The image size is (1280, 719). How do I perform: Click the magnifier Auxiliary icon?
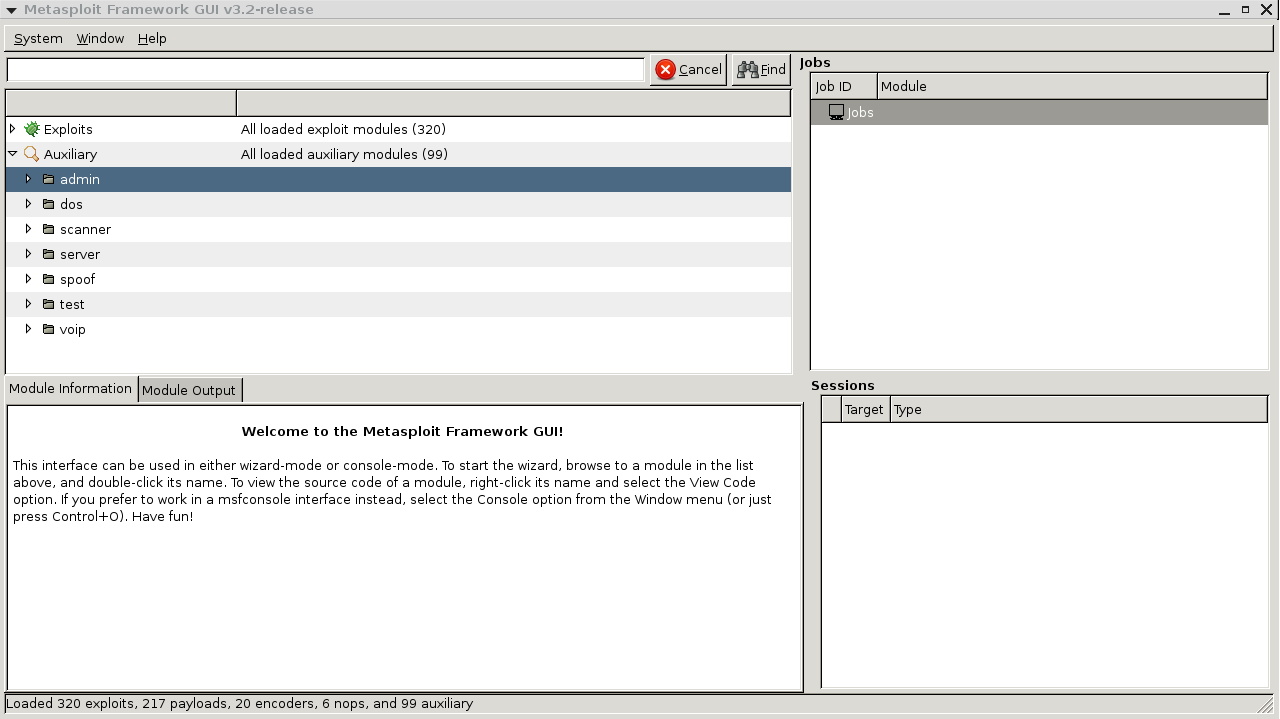click(x=32, y=154)
